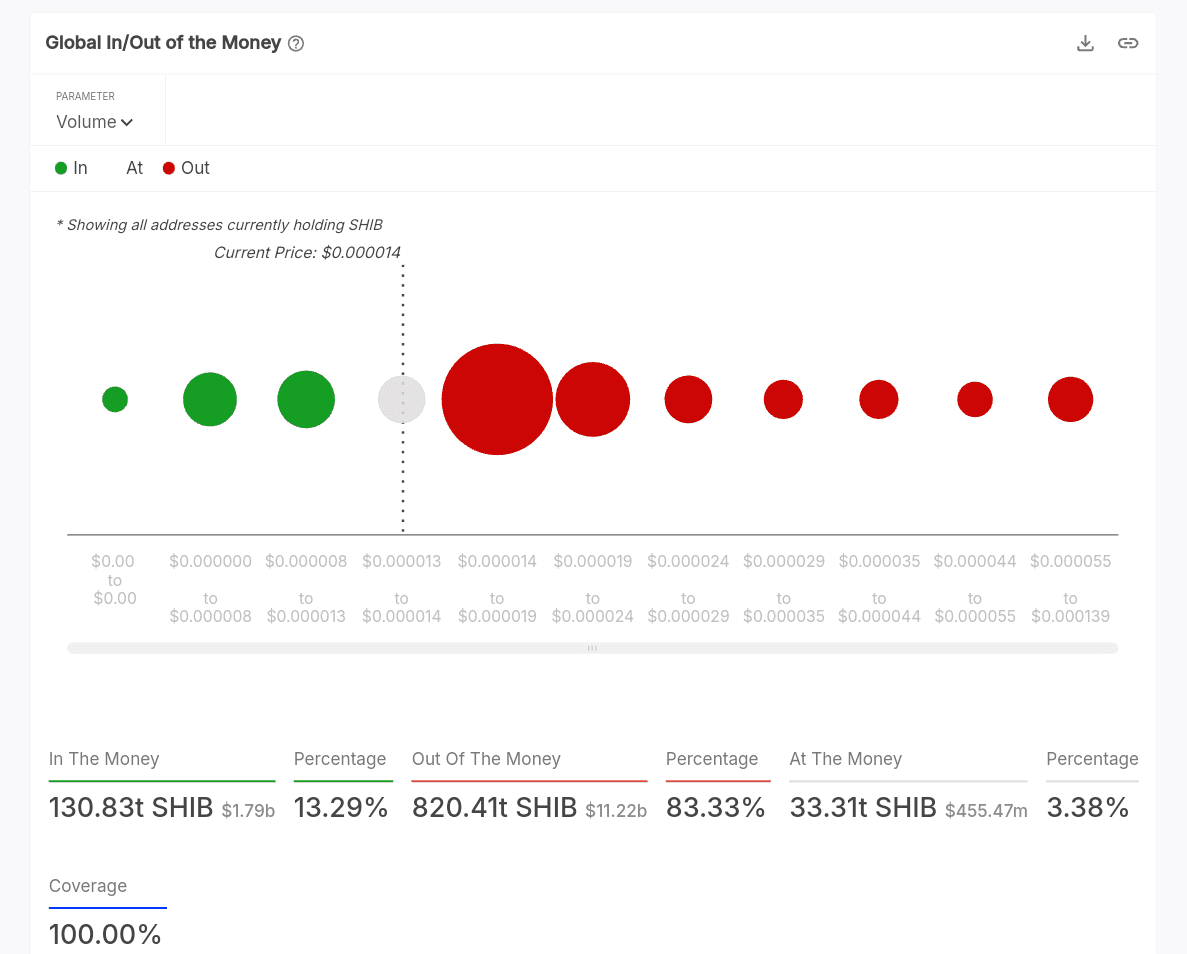
Task: Toggle the At series visibility
Action: [x=134, y=168]
